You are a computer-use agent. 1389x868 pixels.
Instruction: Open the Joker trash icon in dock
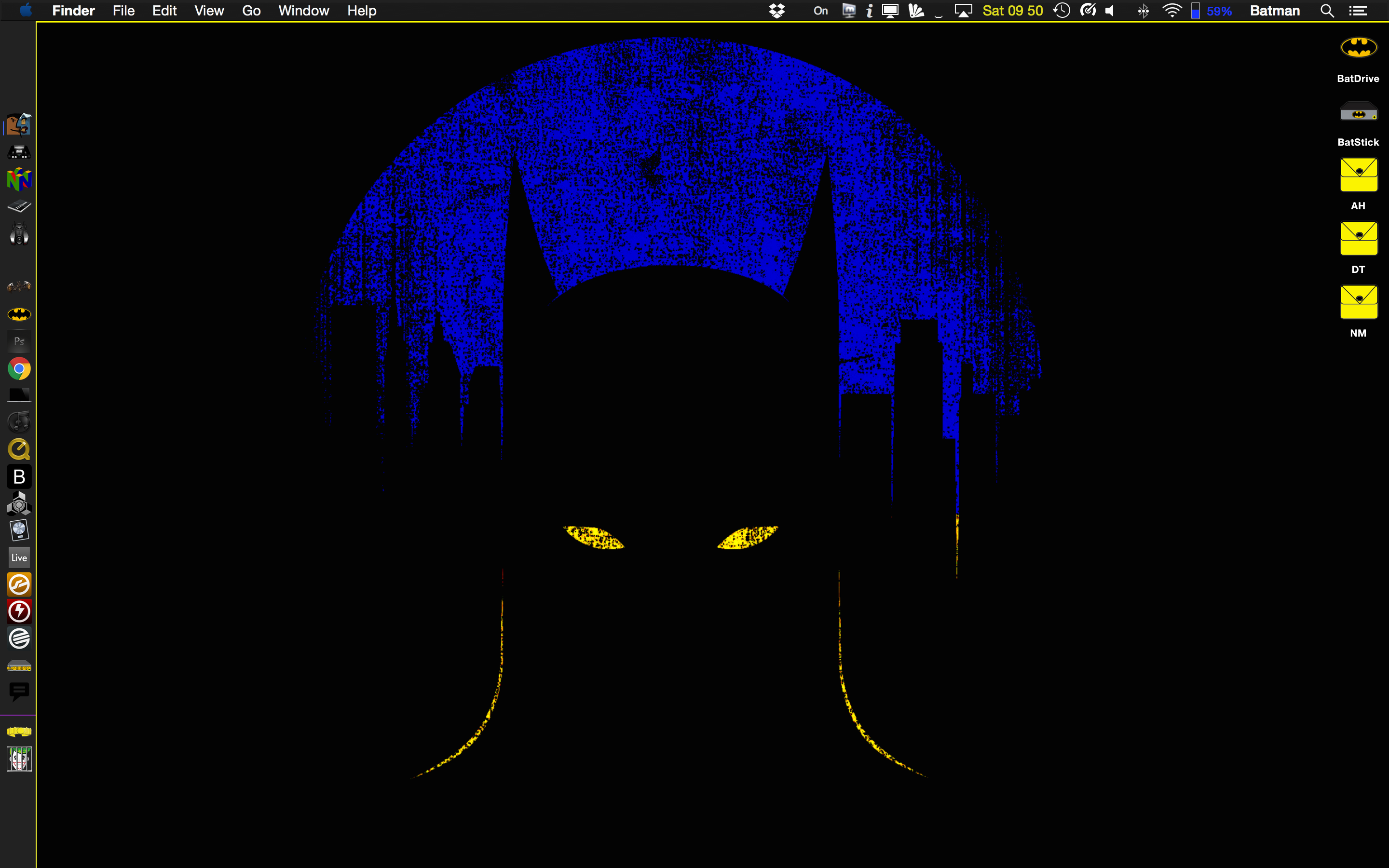tap(19, 759)
